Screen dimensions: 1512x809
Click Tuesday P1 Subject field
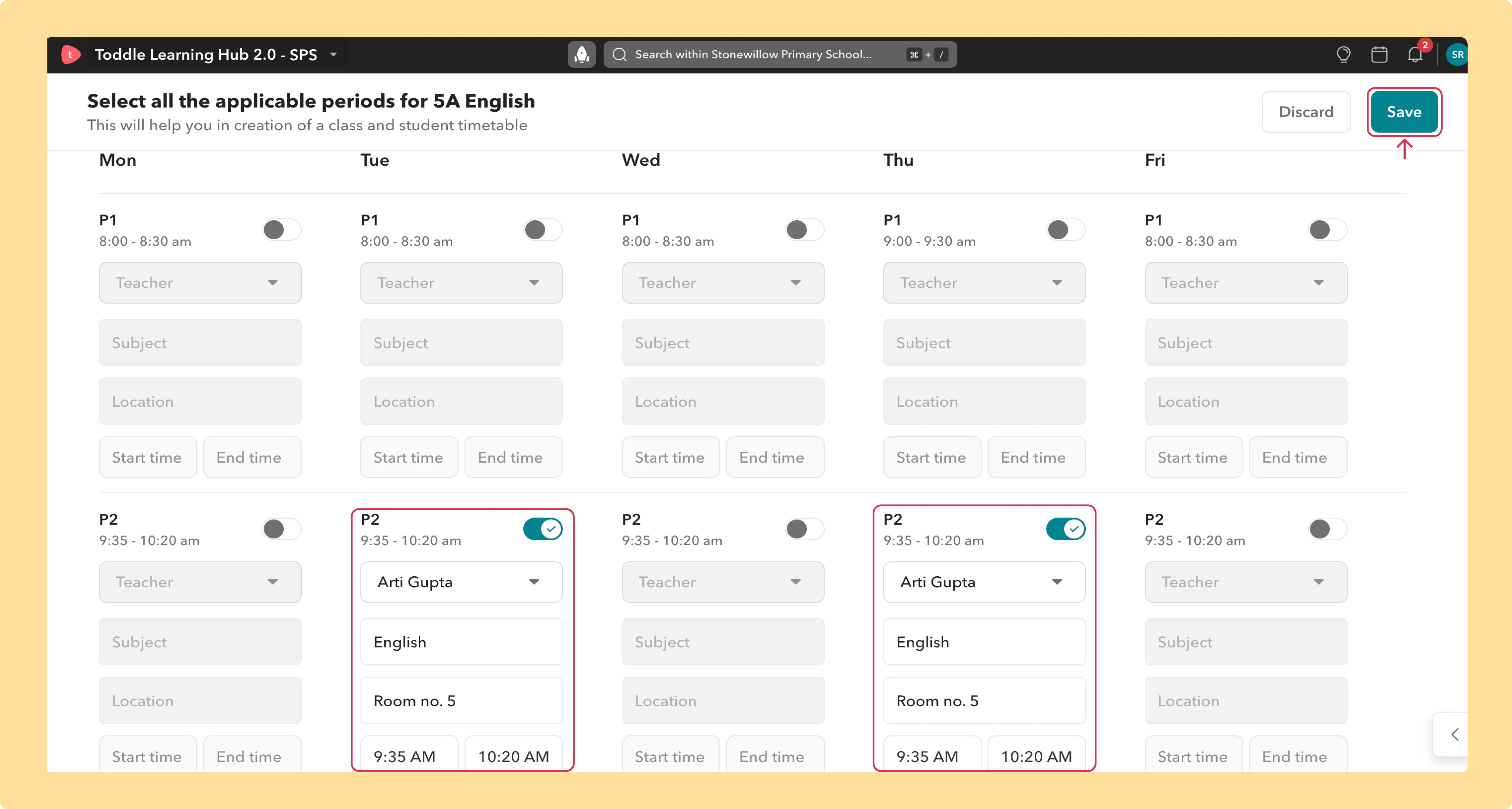pyautogui.click(x=461, y=342)
